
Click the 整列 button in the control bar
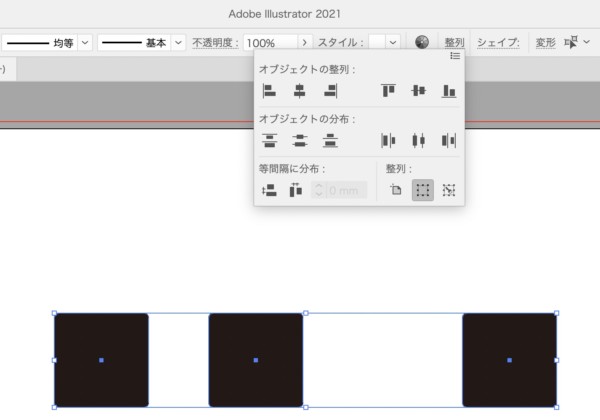(x=454, y=43)
